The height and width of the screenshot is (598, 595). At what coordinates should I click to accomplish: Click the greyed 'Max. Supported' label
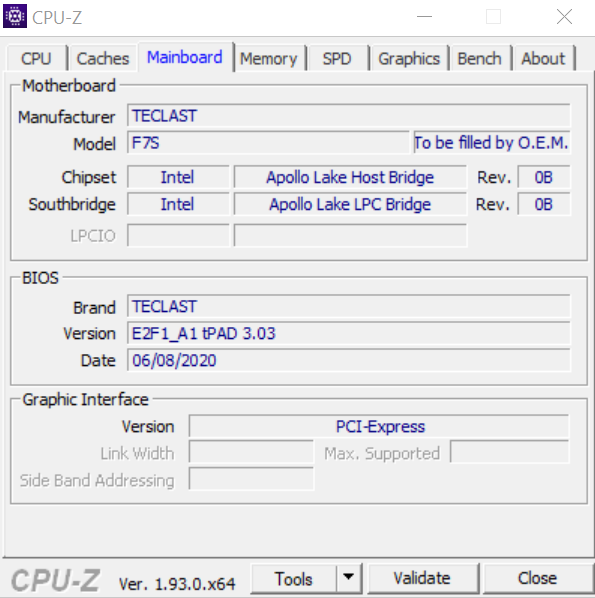[382, 453]
